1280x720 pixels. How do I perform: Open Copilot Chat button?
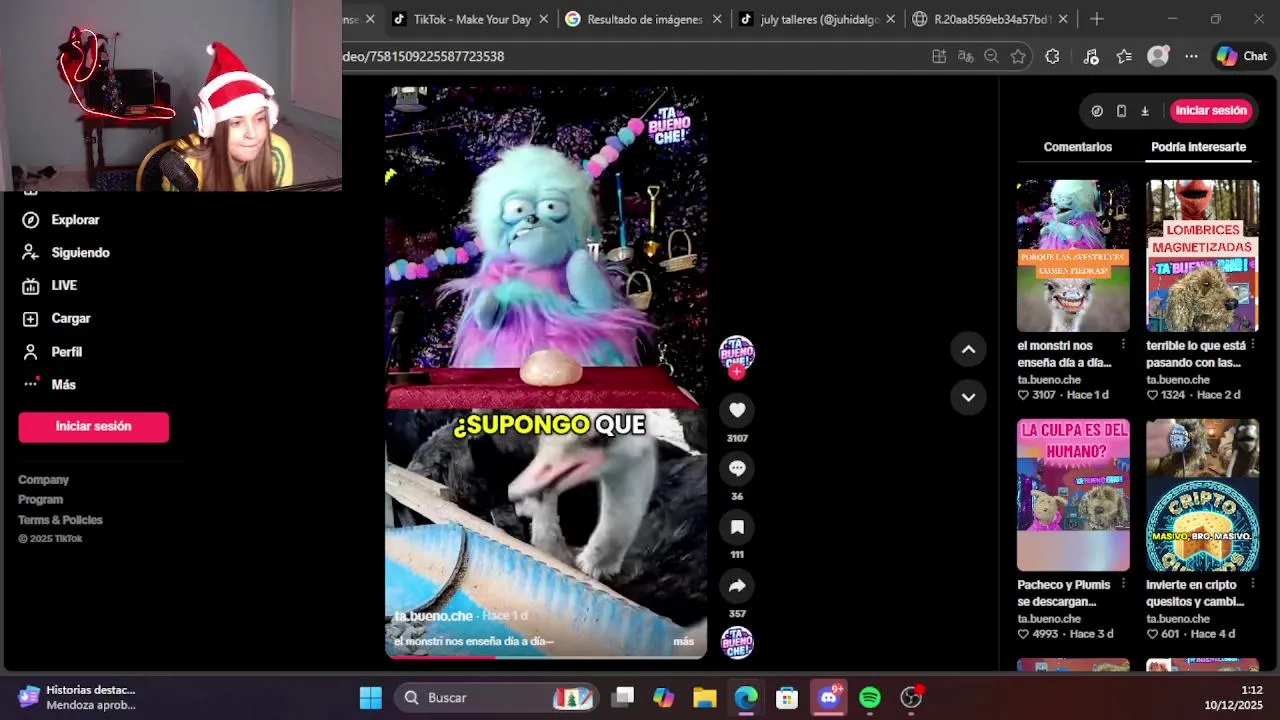[x=1242, y=57]
